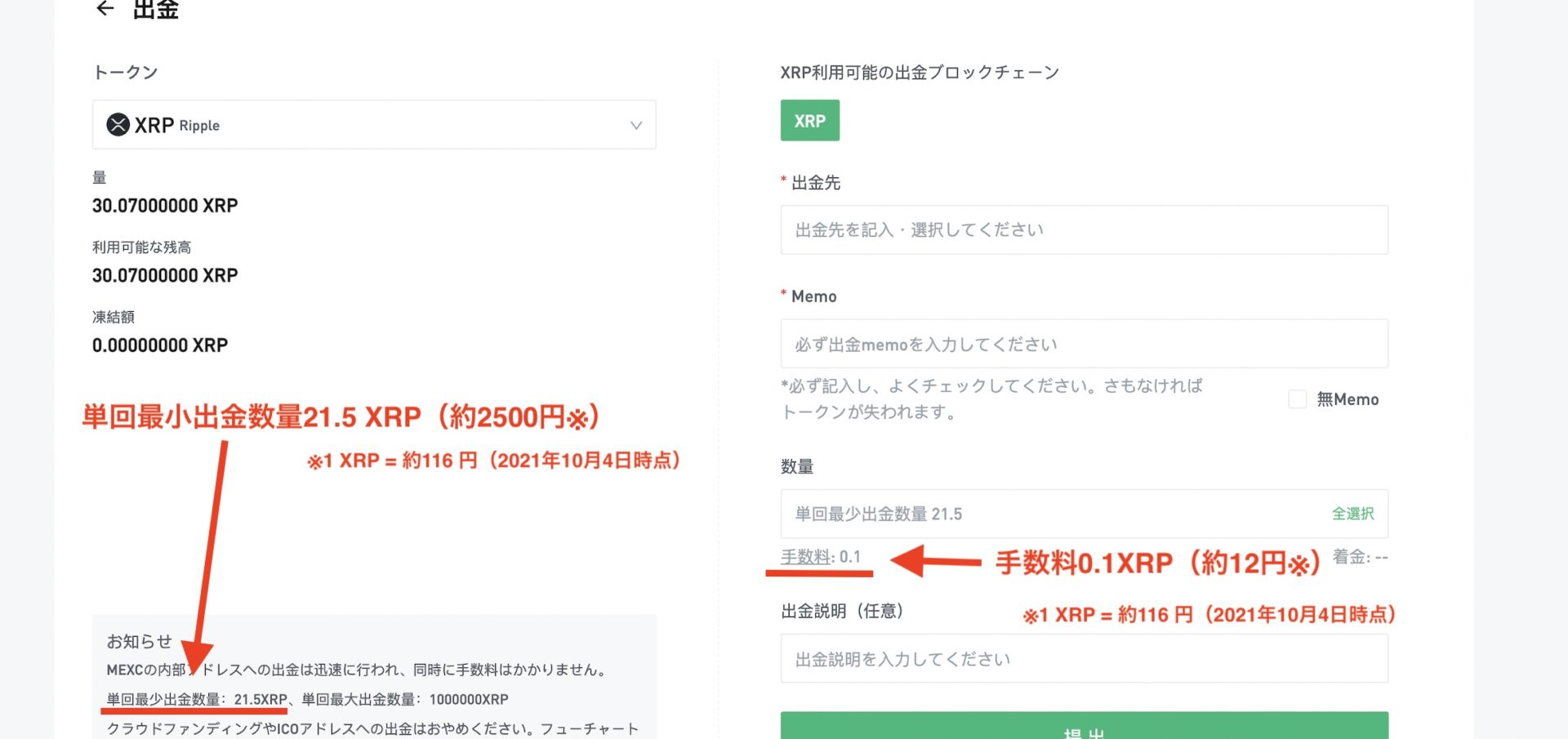
Task: Click into the Memo input field
Action: 1084,345
